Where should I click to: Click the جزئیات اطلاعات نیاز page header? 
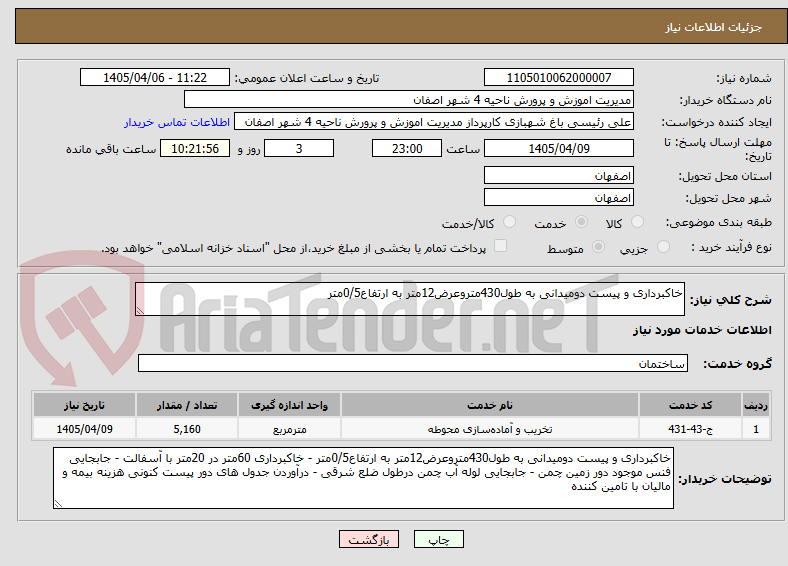[x=714, y=27]
